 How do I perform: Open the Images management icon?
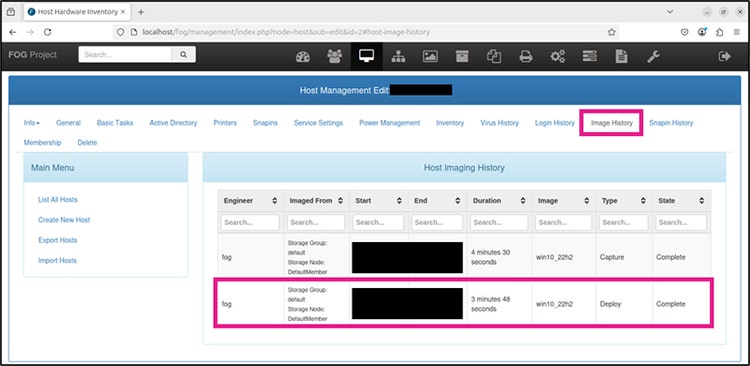(x=430, y=56)
